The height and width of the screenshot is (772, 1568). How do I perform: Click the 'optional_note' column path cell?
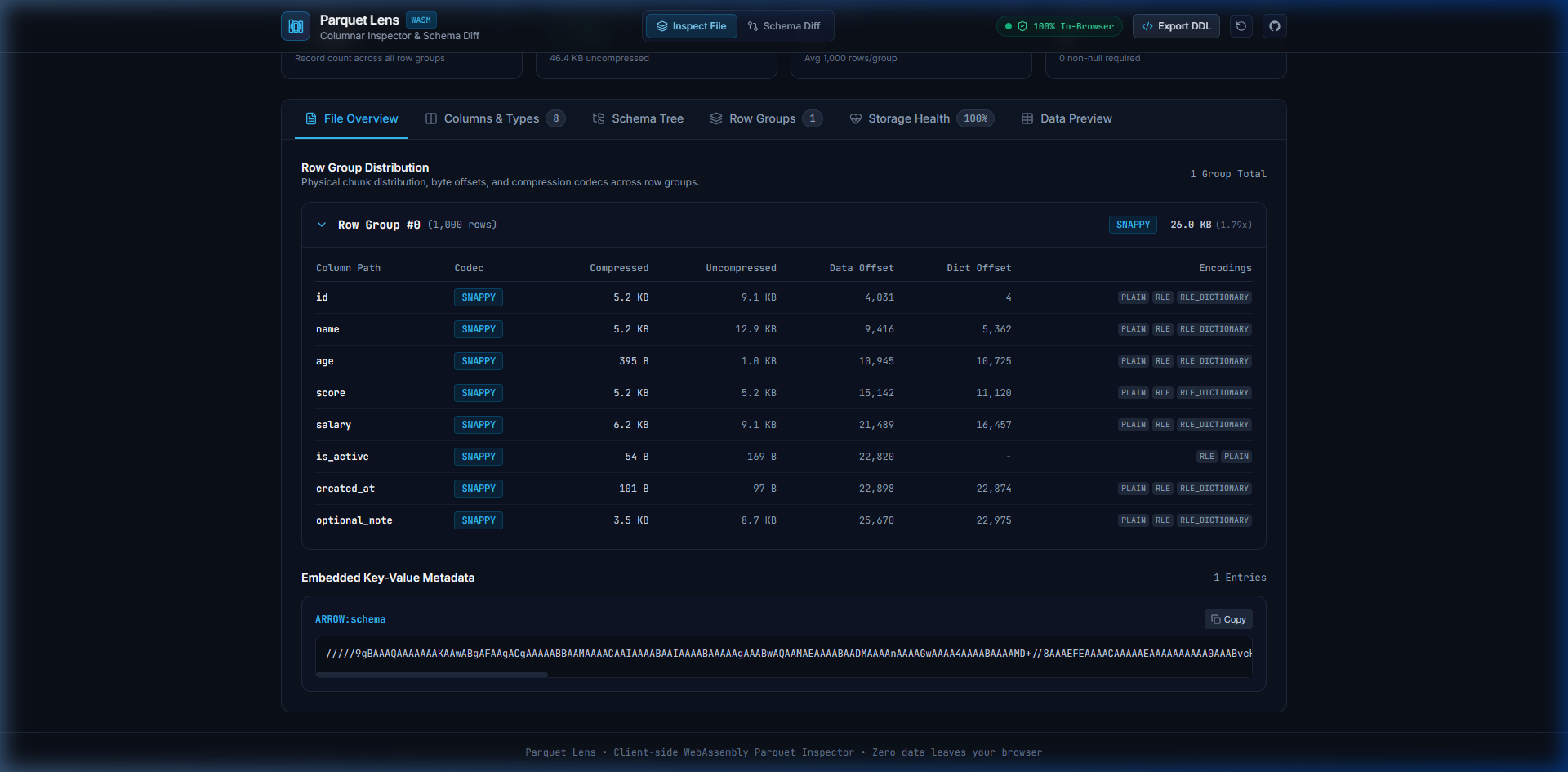pyautogui.click(x=354, y=520)
